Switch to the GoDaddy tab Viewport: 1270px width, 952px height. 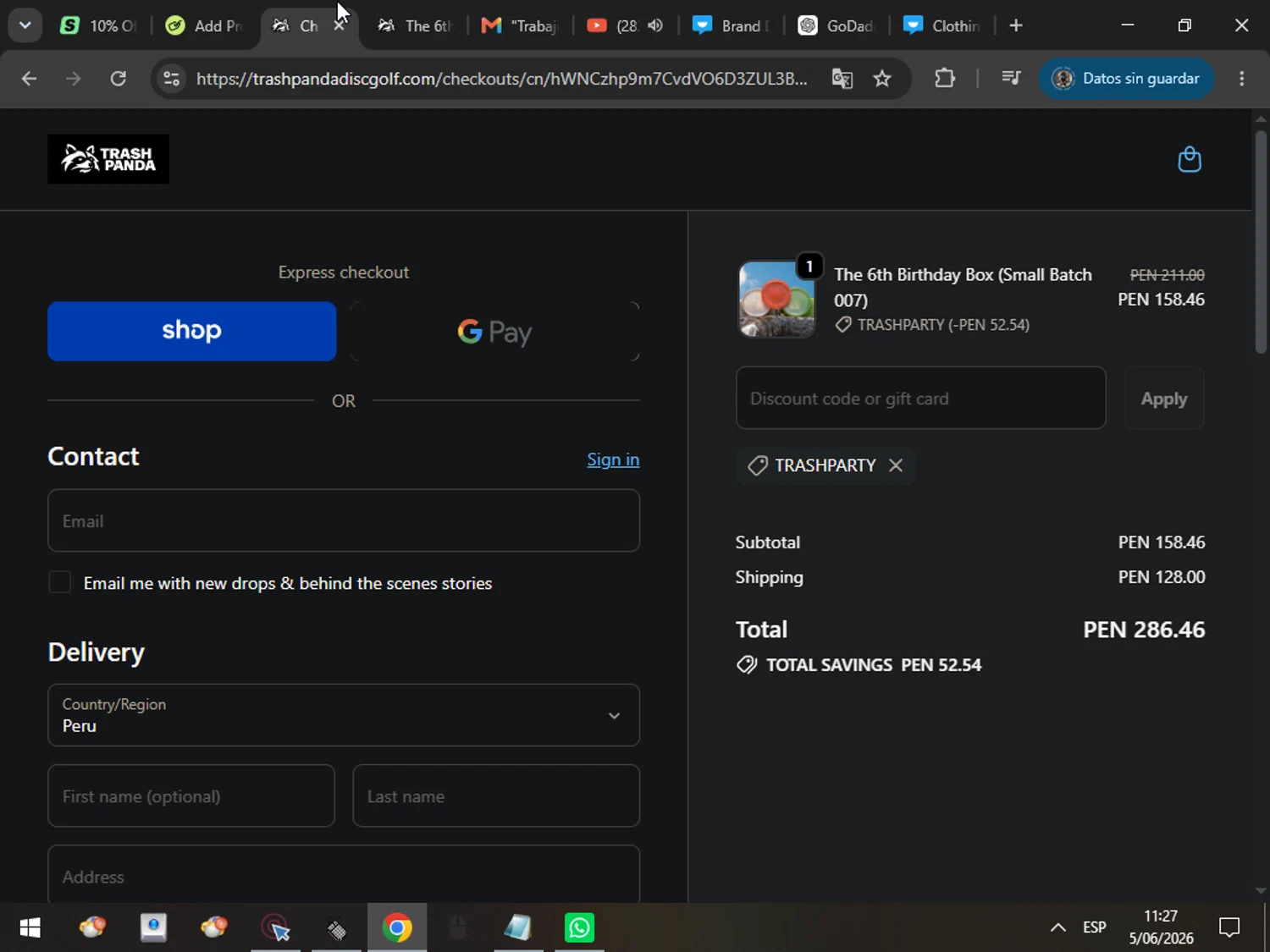[836, 25]
